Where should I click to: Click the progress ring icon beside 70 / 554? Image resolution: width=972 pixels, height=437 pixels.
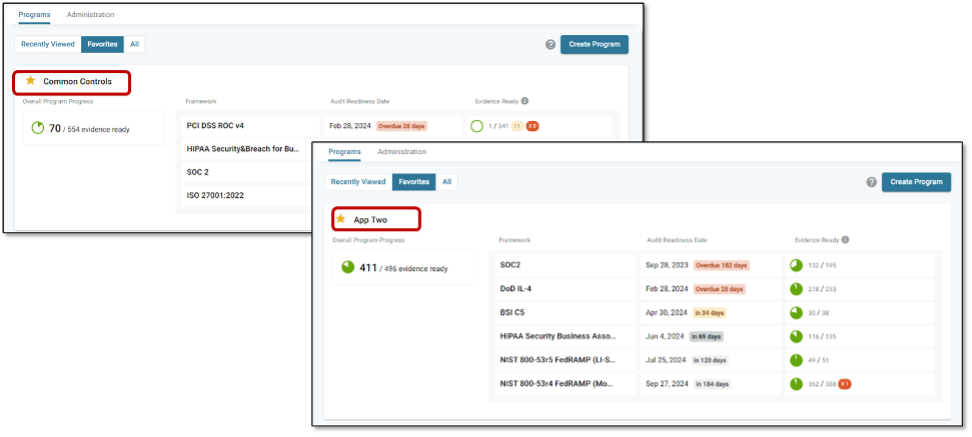(37, 128)
